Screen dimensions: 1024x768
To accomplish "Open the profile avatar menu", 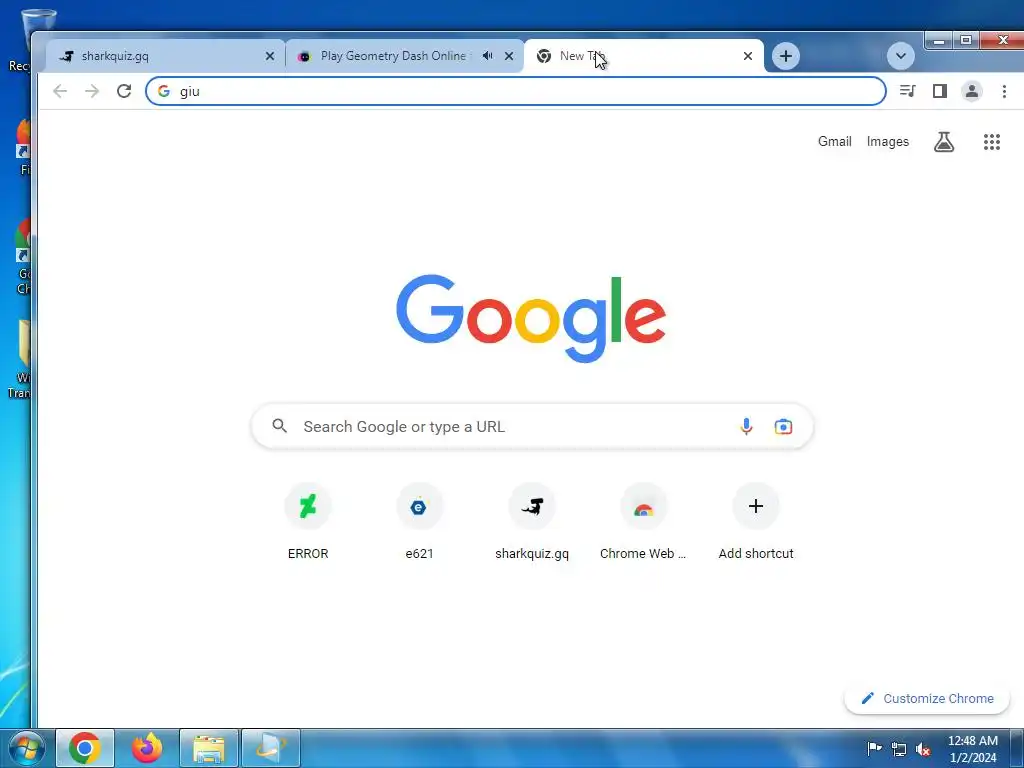I will [x=972, y=91].
